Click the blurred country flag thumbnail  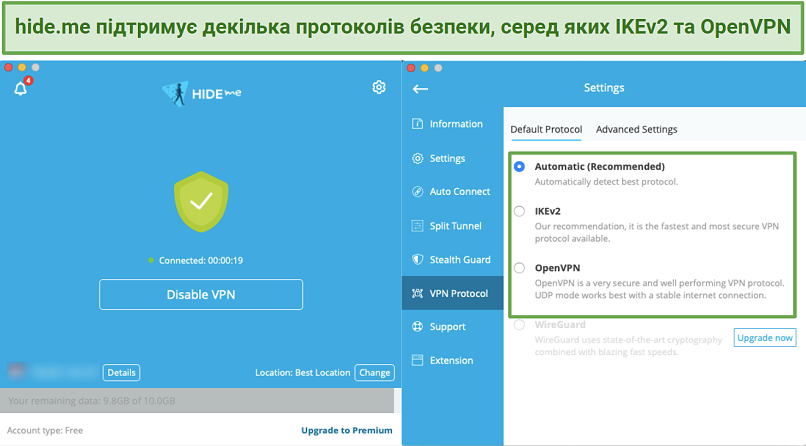point(16,371)
